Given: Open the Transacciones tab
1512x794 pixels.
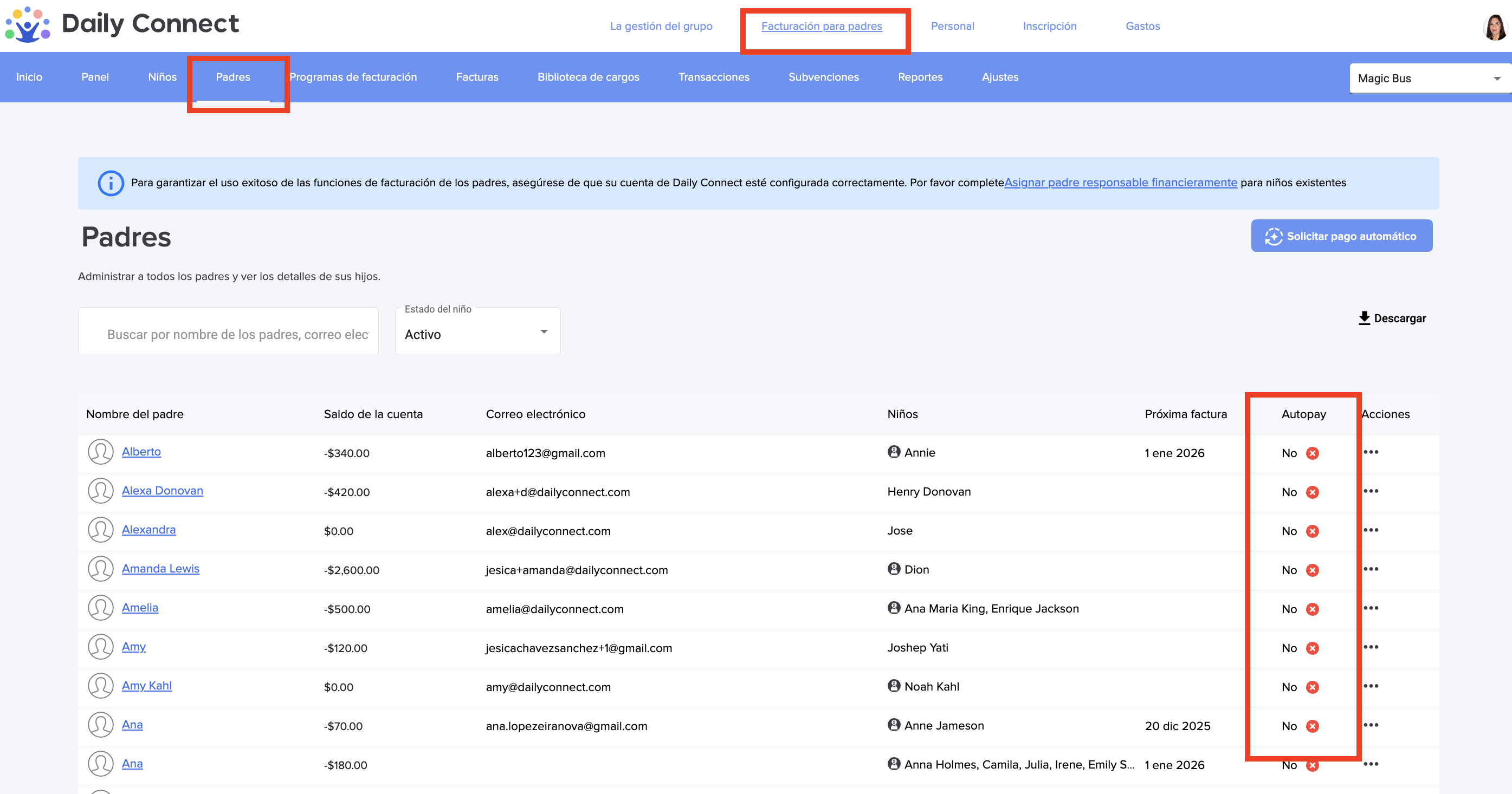Looking at the screenshot, I should 713,77.
